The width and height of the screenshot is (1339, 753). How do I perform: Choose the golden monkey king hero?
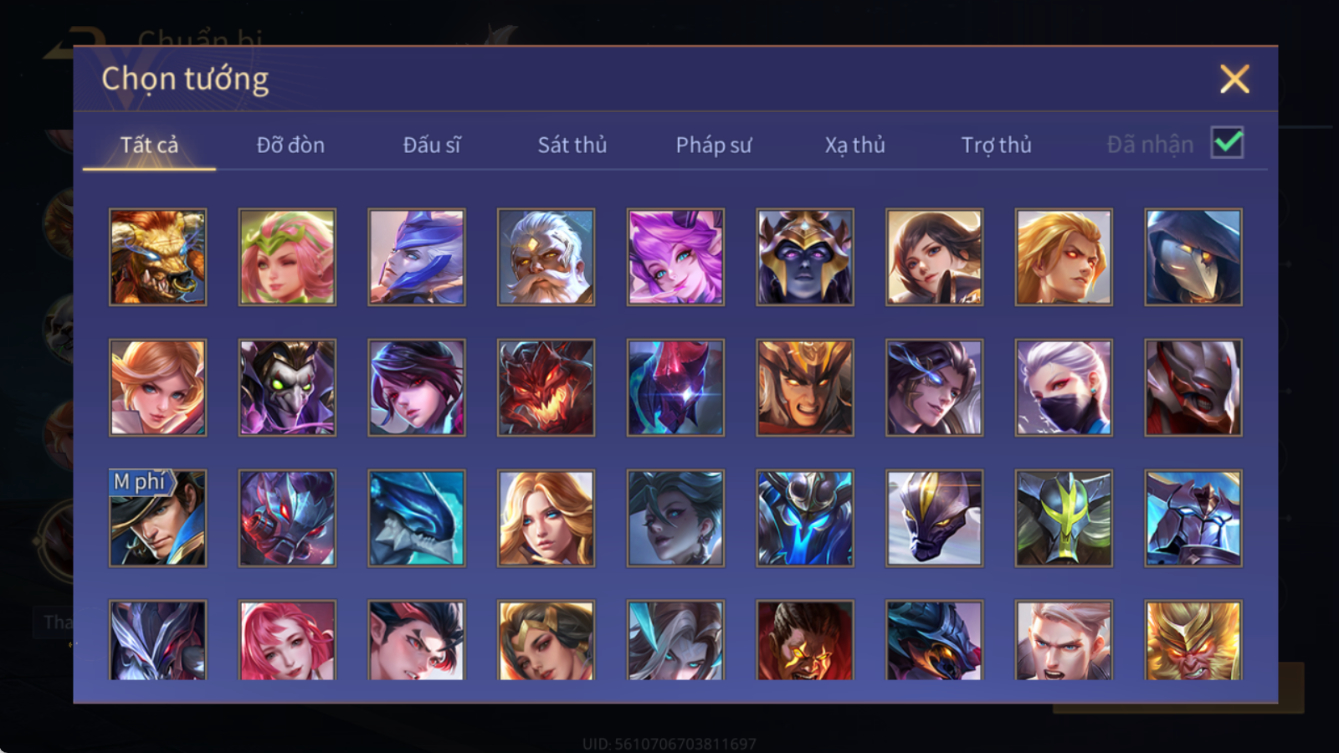coord(1194,640)
